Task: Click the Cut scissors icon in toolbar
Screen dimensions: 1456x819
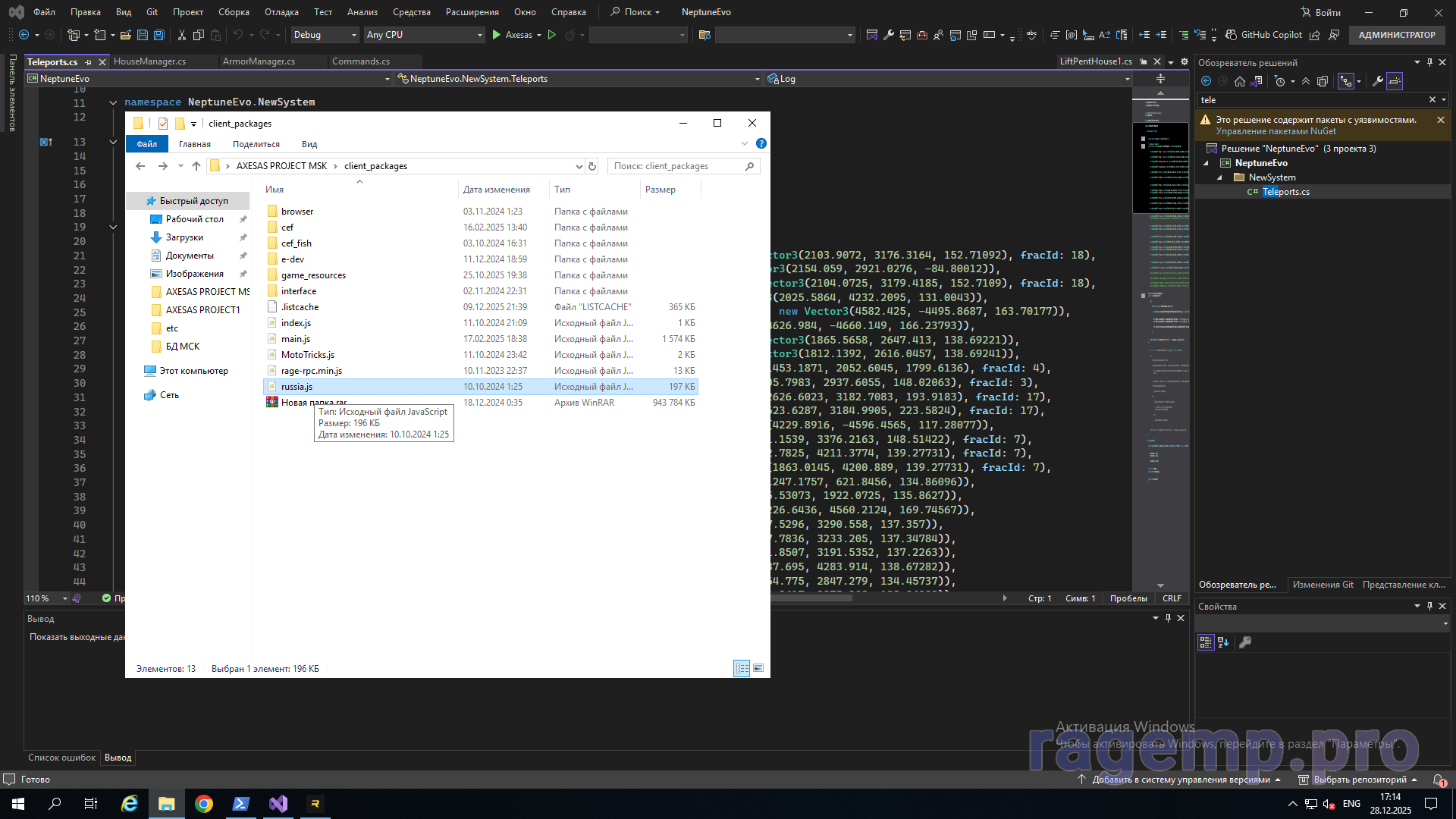Action: [182, 35]
